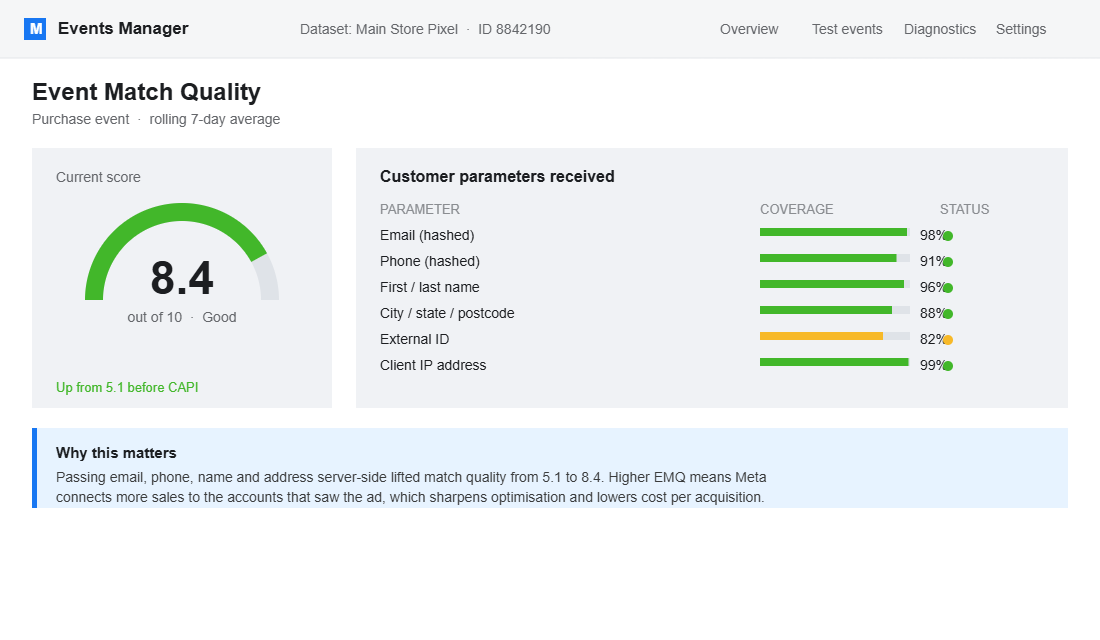
Task: Click the Email (hashed) green status dot
Action: (x=948, y=236)
